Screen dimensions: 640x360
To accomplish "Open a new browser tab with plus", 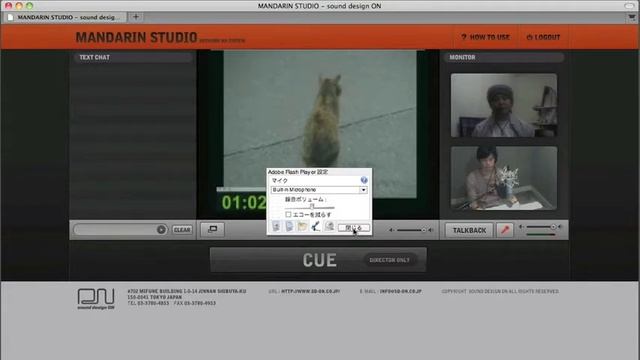I will (136, 17).
